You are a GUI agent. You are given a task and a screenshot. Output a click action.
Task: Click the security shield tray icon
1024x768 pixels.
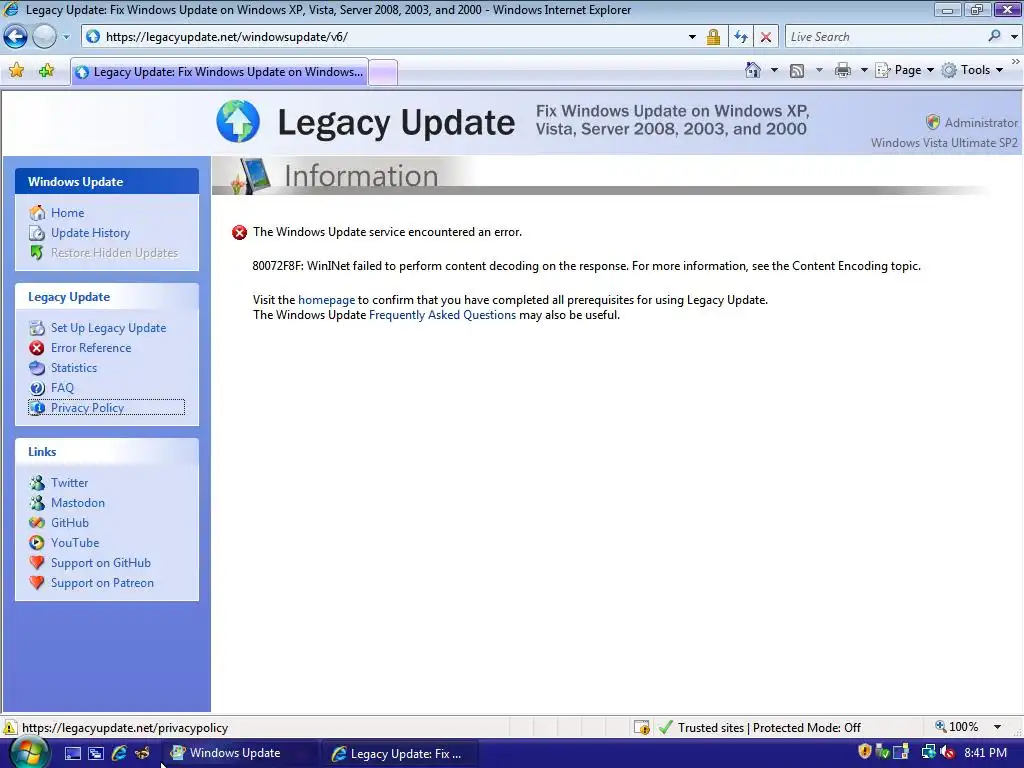tap(865, 752)
